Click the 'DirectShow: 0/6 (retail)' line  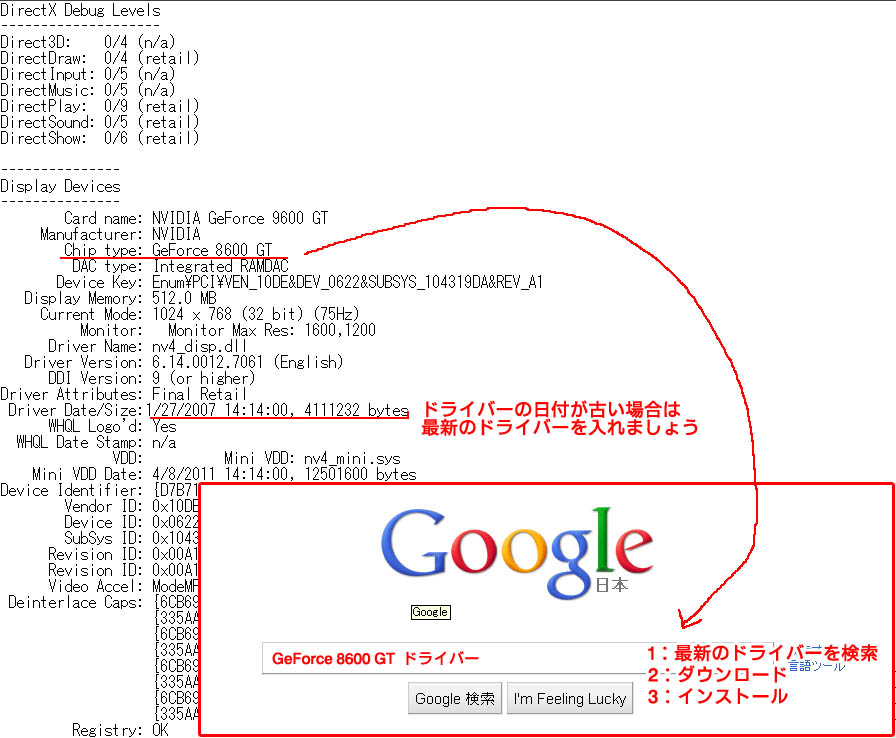pos(99,138)
